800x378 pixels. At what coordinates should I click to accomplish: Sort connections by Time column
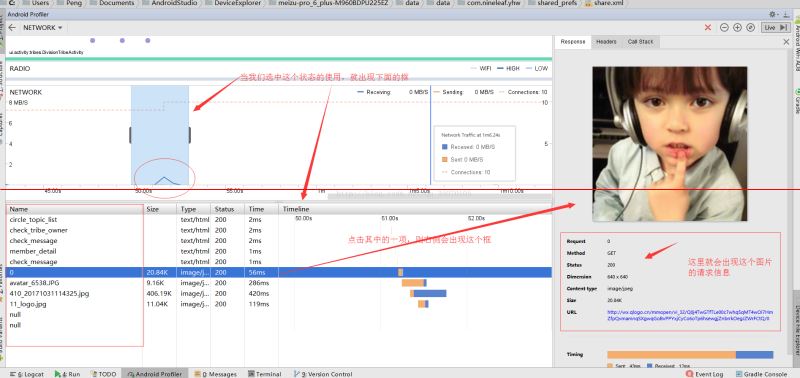pyautogui.click(x=261, y=209)
